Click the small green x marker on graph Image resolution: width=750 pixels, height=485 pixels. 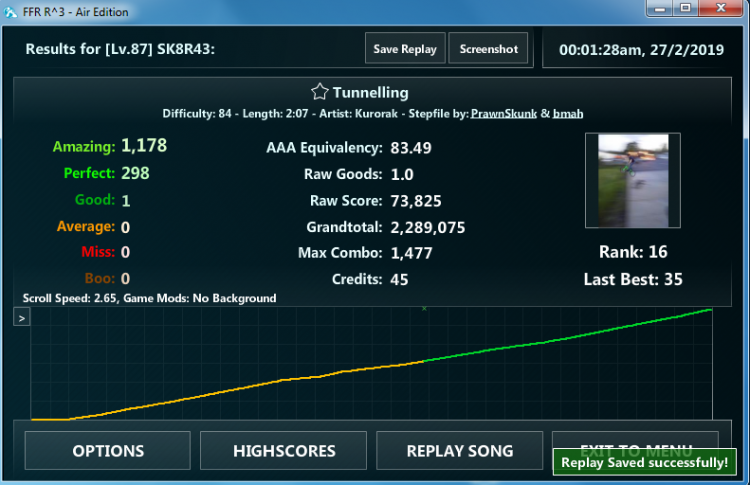click(424, 308)
